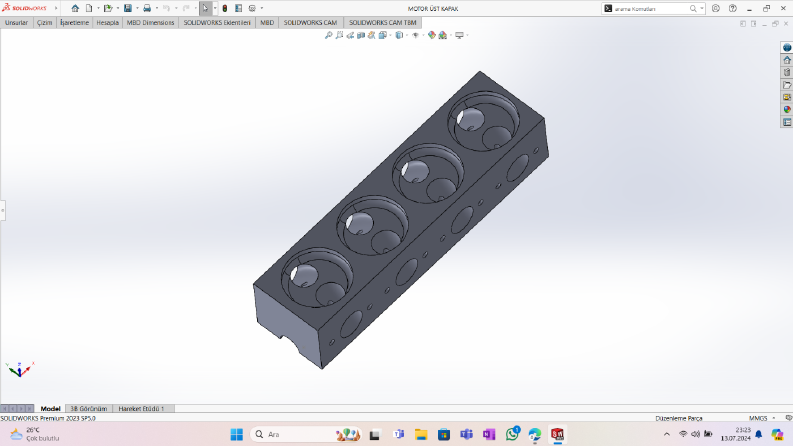This screenshot has width=793, height=446.
Task: Click the Windows taskbar search box
Action: click(306, 434)
